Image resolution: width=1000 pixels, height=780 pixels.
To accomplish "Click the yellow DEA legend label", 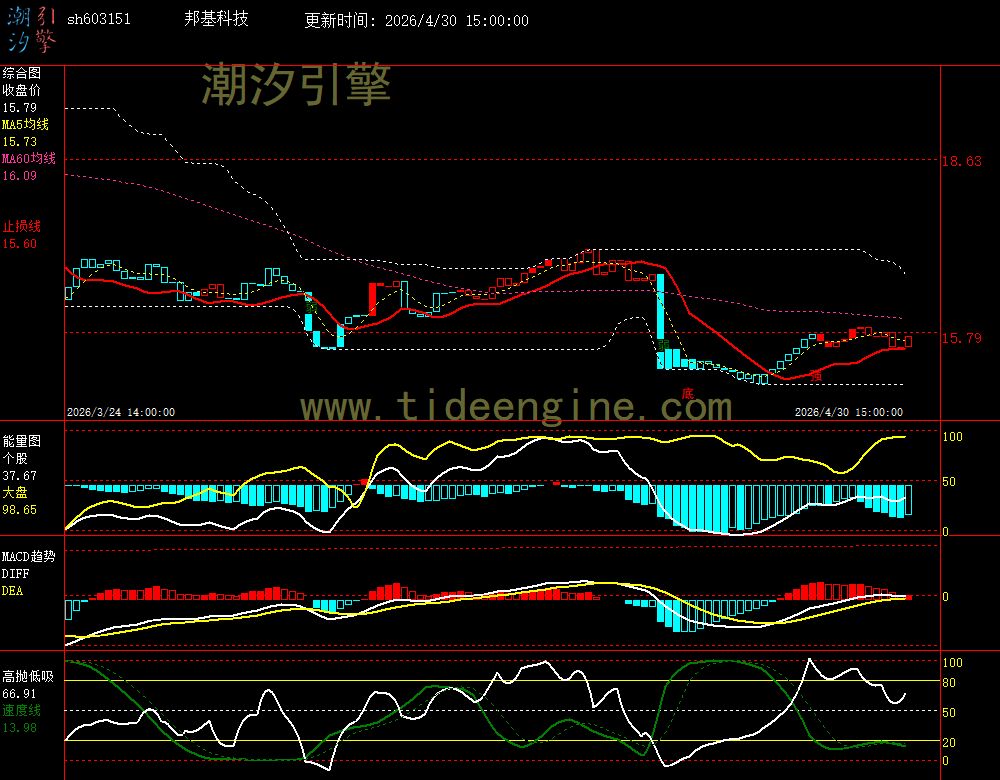I will pyautogui.click(x=12, y=591).
